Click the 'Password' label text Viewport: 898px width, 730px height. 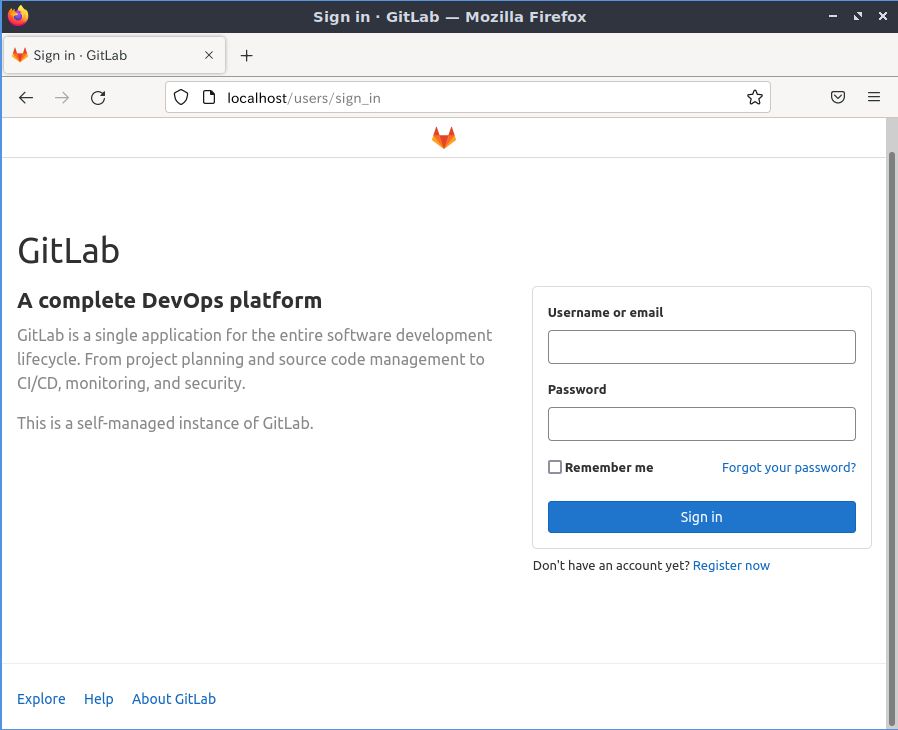click(x=577, y=390)
